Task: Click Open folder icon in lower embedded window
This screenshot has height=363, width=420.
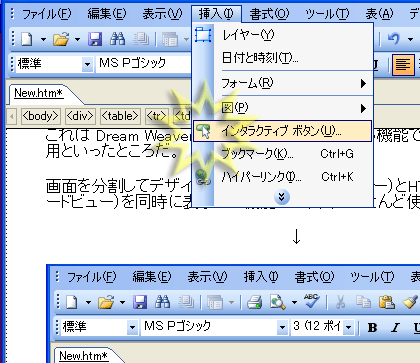Action: (106, 302)
